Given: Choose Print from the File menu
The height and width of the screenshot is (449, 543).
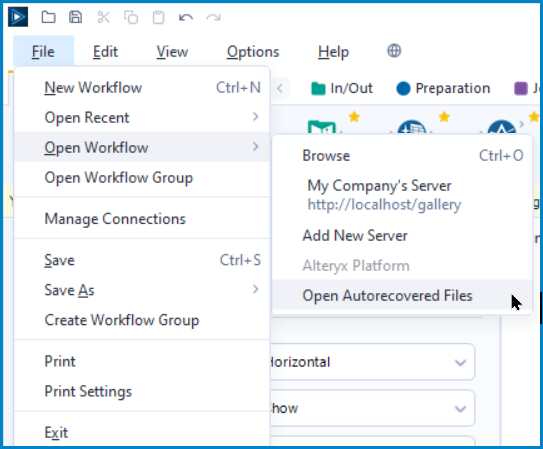Looking at the screenshot, I should 142,361.
